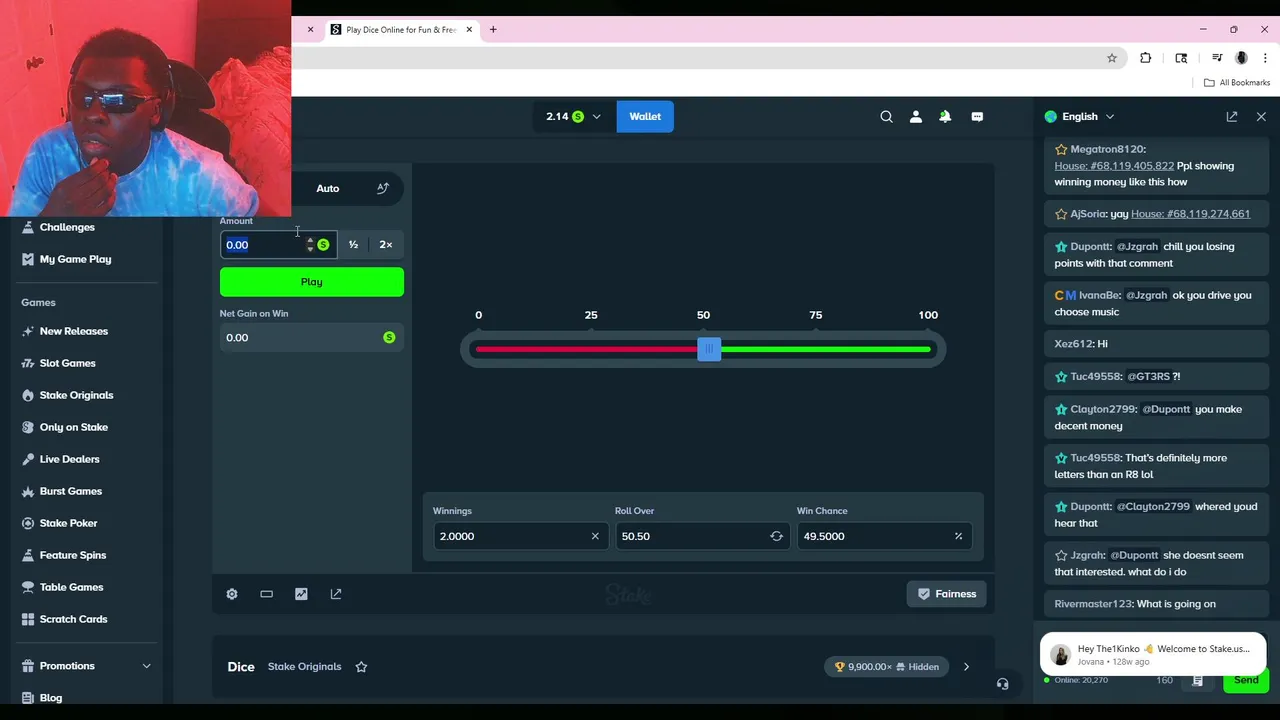Open the chat language selector English
This screenshot has width=1280, height=720.
[1080, 117]
